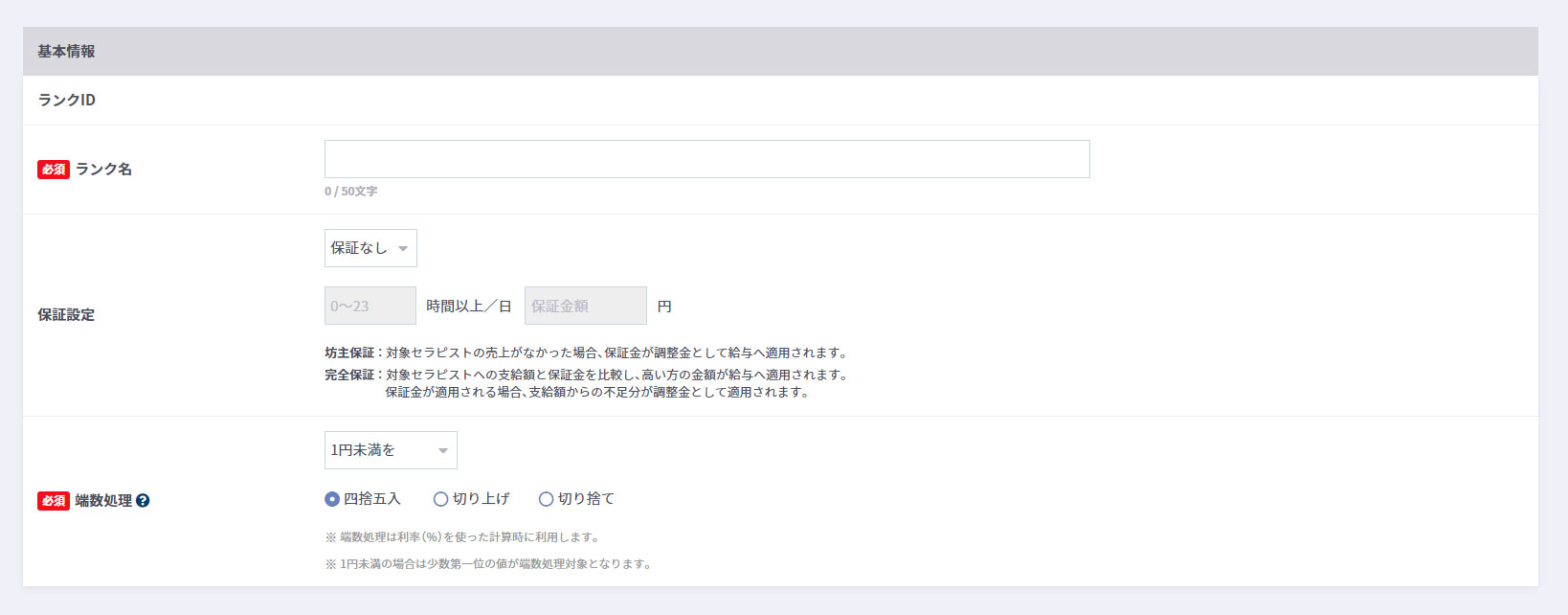Click the 時間以上／日 unit label
The image size is (1568, 615).
click(x=469, y=307)
